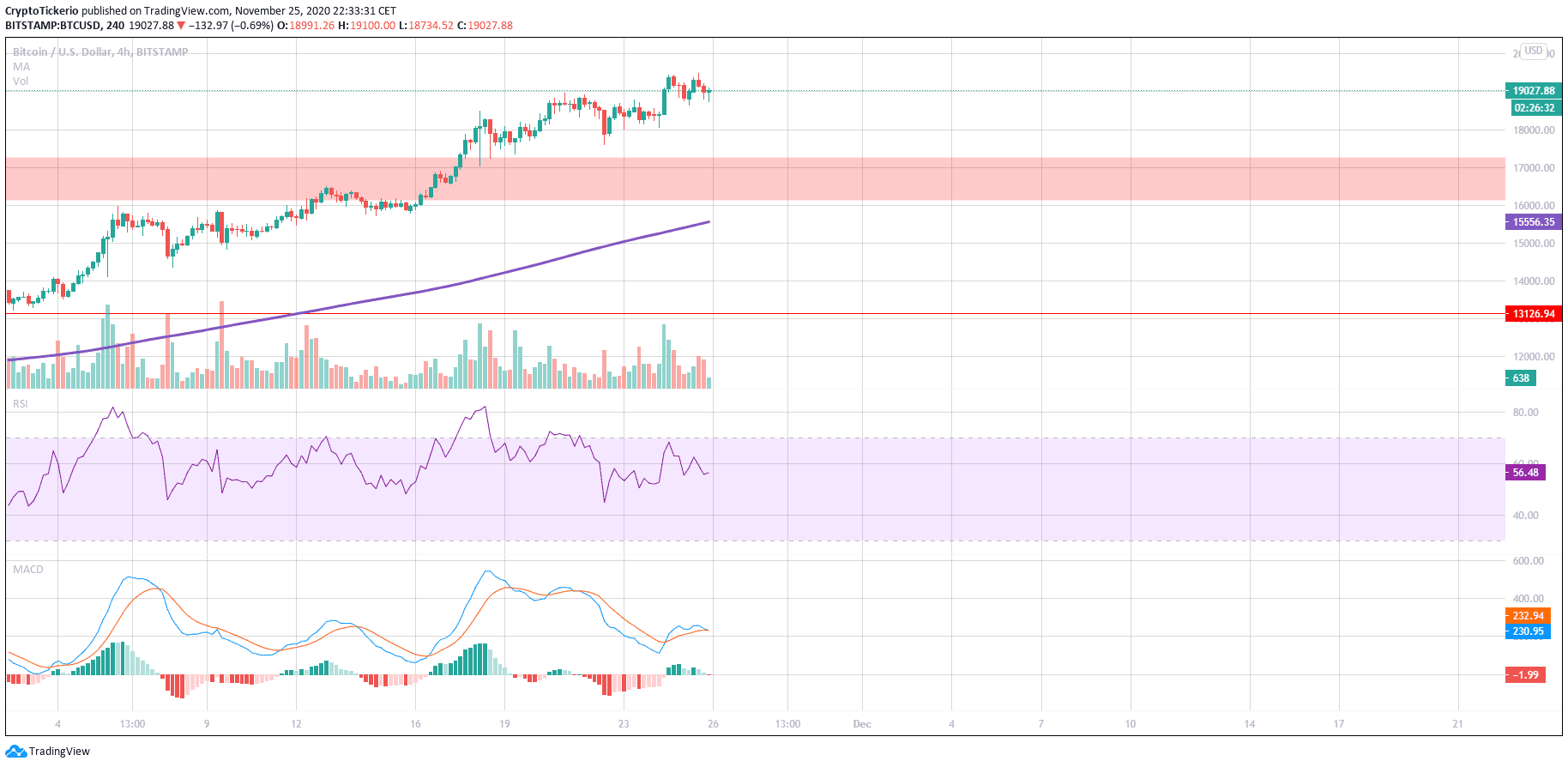
Task: Click the USD currency button
Action: click(1534, 51)
